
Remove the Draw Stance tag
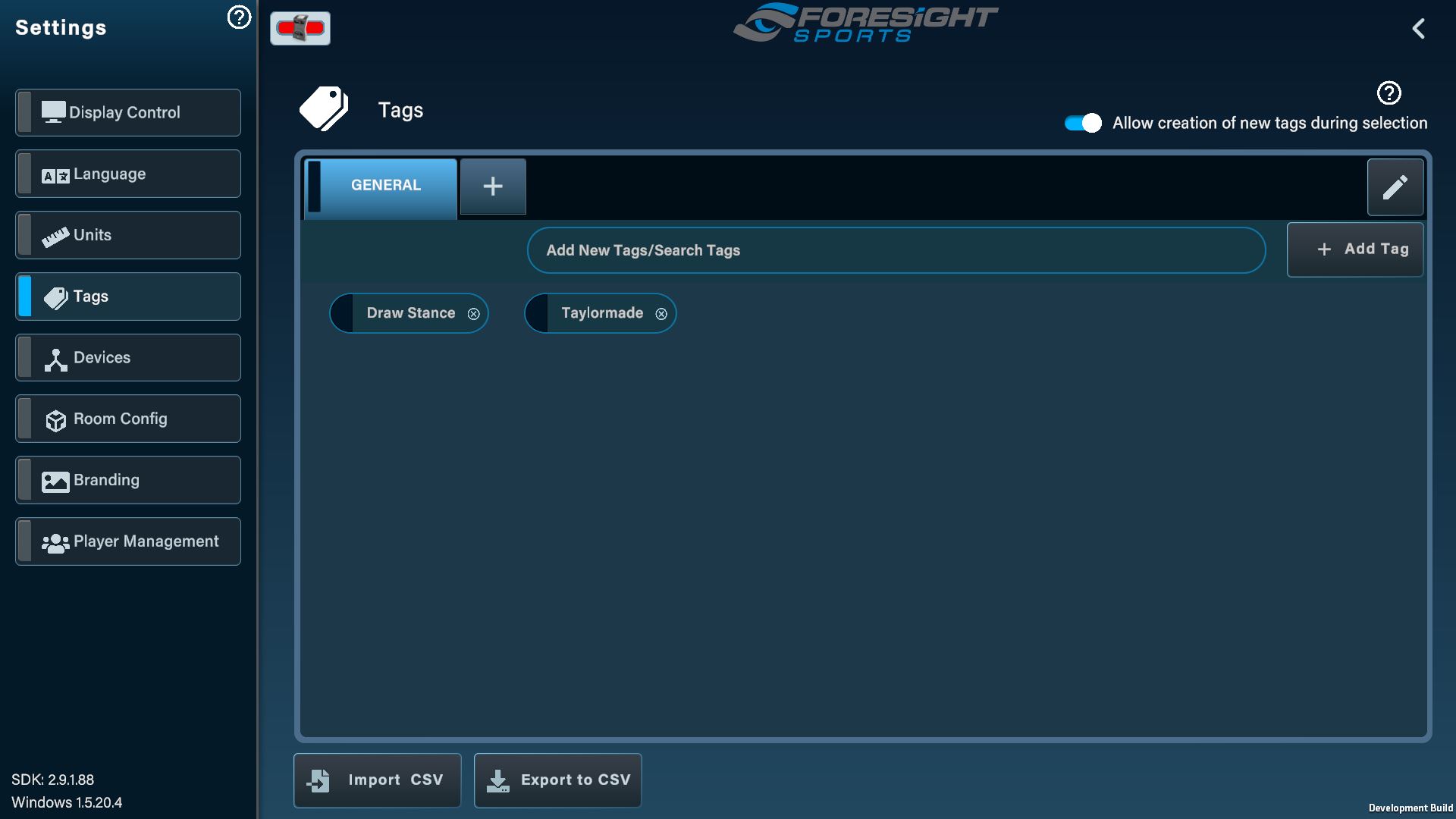(473, 314)
